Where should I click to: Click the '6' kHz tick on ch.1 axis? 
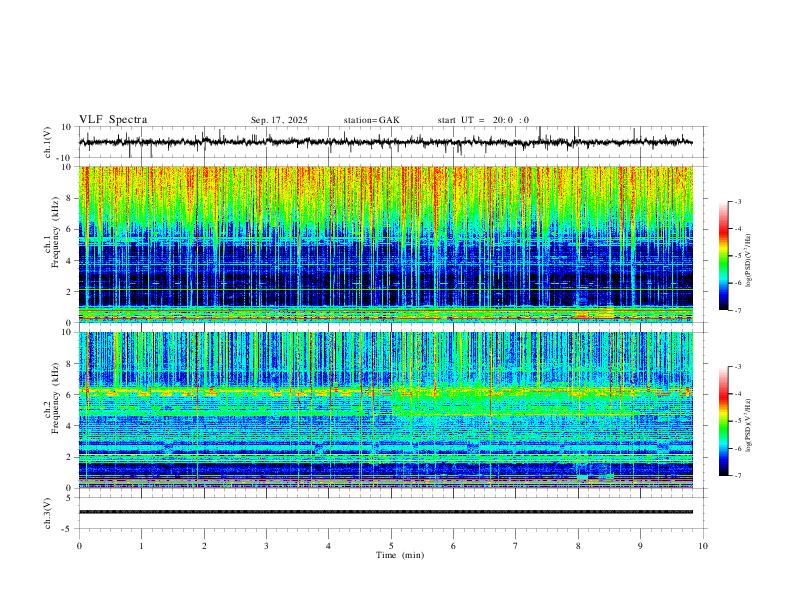(x=69, y=229)
